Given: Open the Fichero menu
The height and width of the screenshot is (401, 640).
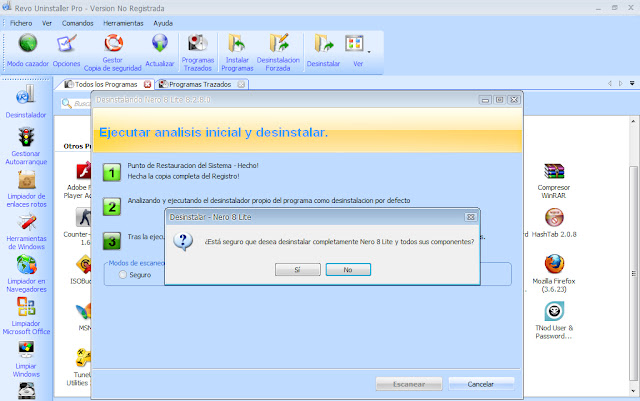Looking at the screenshot, I should (21, 23).
